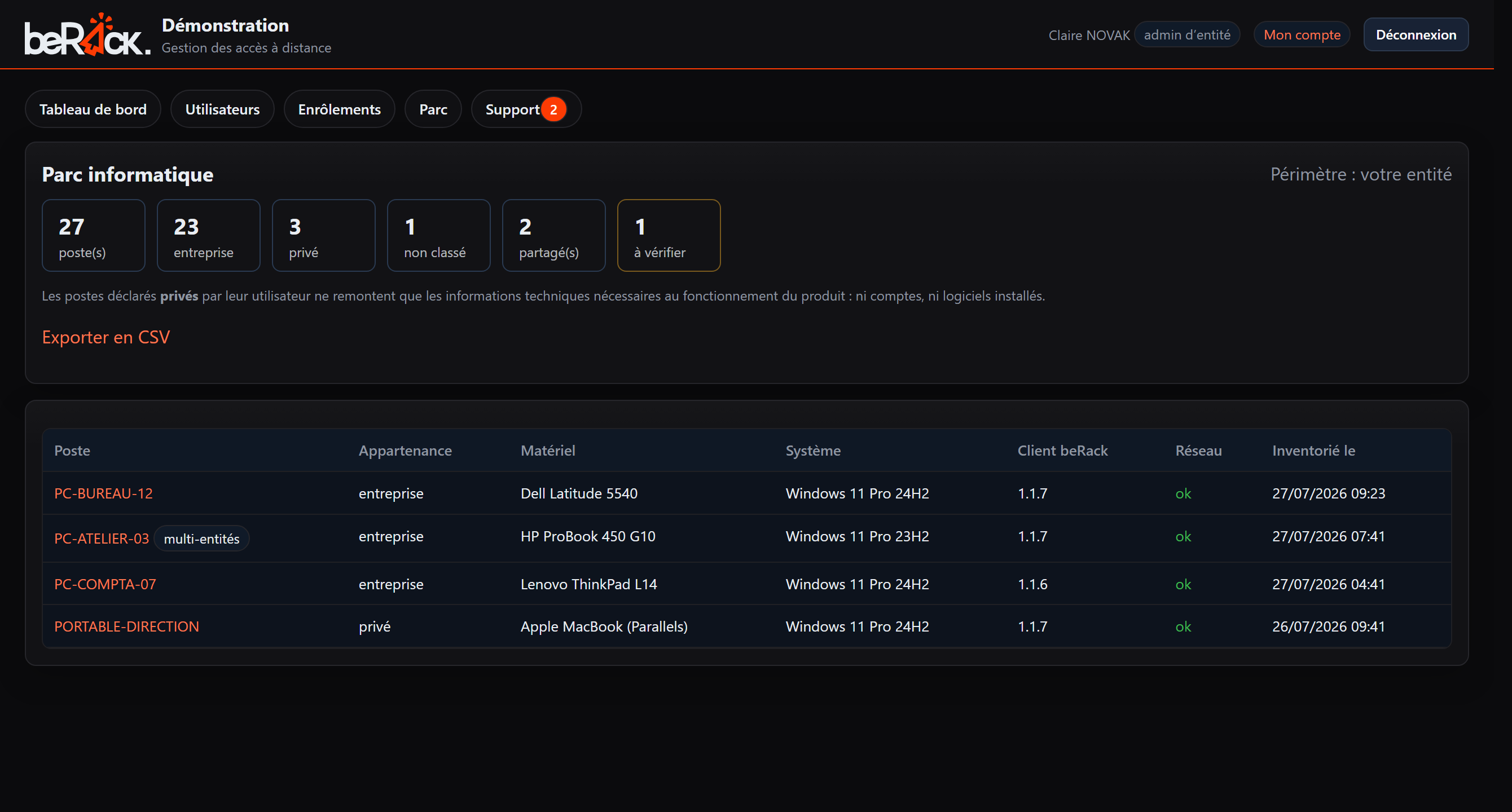Filter by the 1 non classé card

click(438, 235)
